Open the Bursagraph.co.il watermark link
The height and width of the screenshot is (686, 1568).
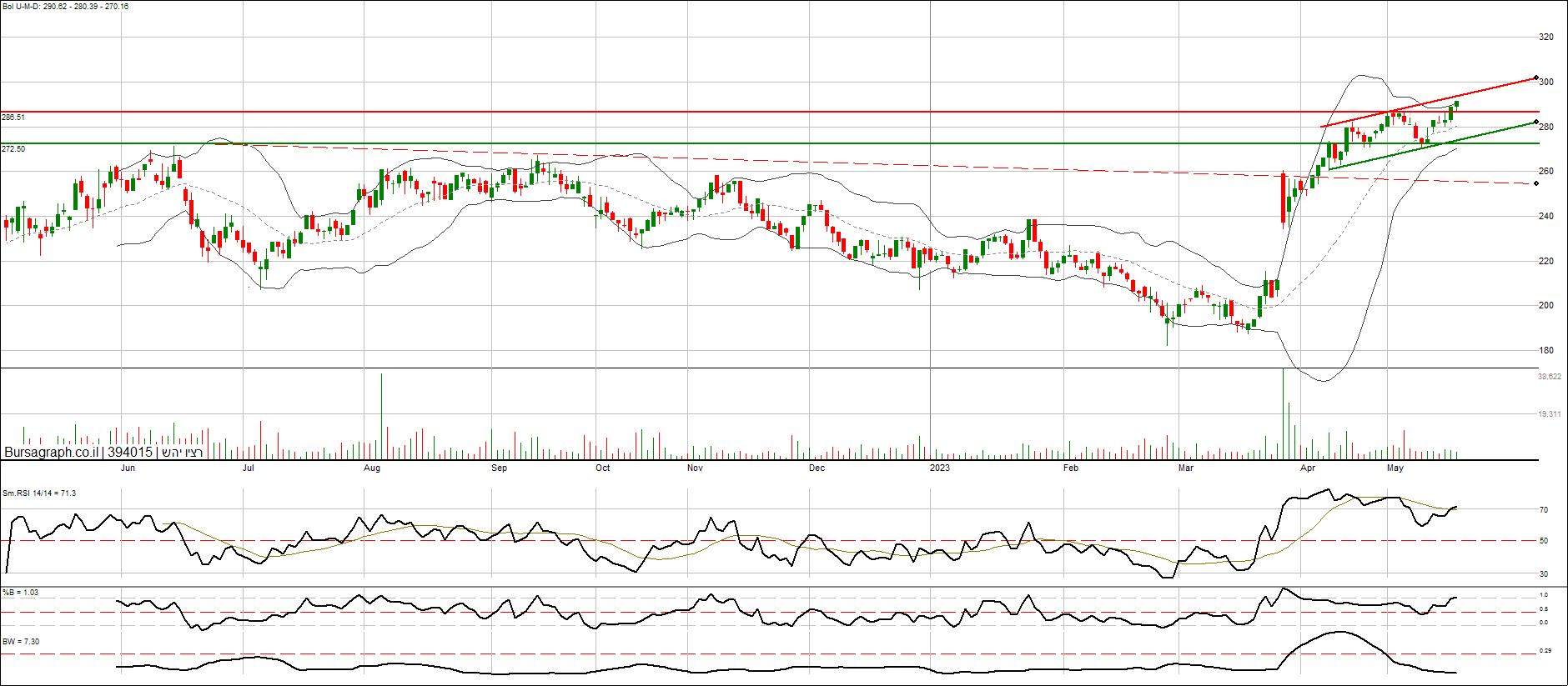[51, 453]
